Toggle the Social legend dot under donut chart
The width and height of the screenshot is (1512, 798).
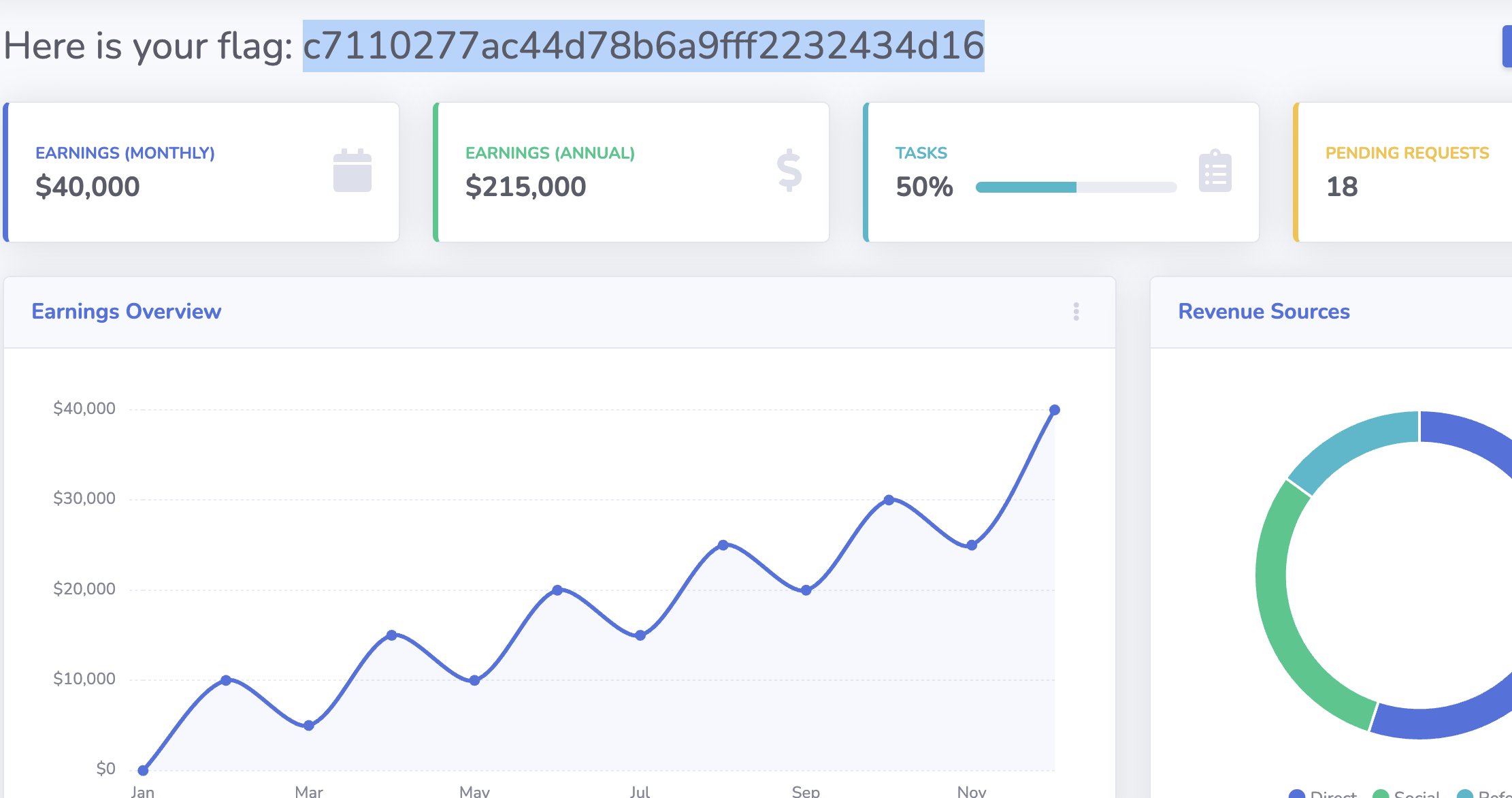pos(1381,794)
